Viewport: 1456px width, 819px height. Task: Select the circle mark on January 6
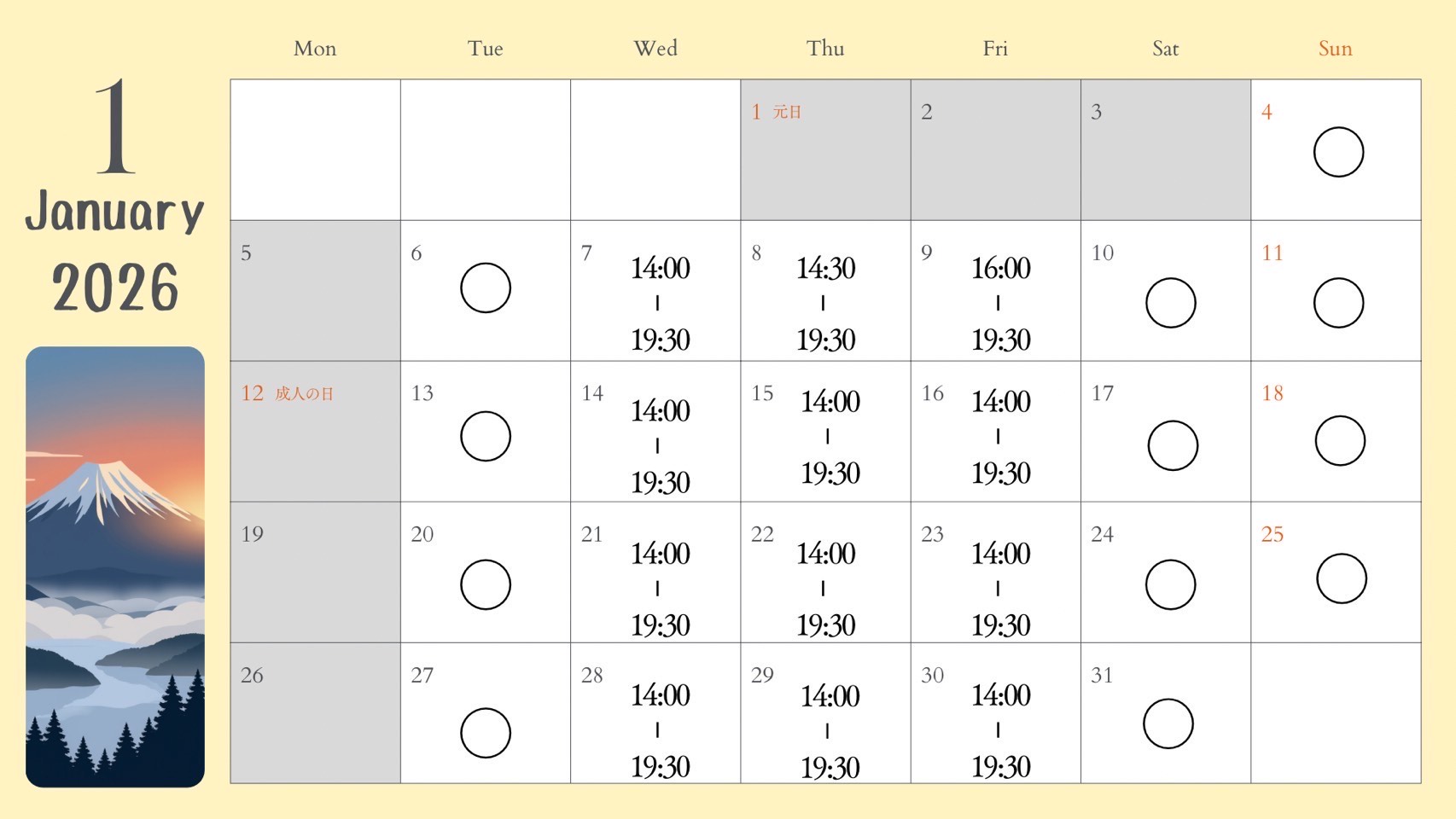tap(486, 288)
